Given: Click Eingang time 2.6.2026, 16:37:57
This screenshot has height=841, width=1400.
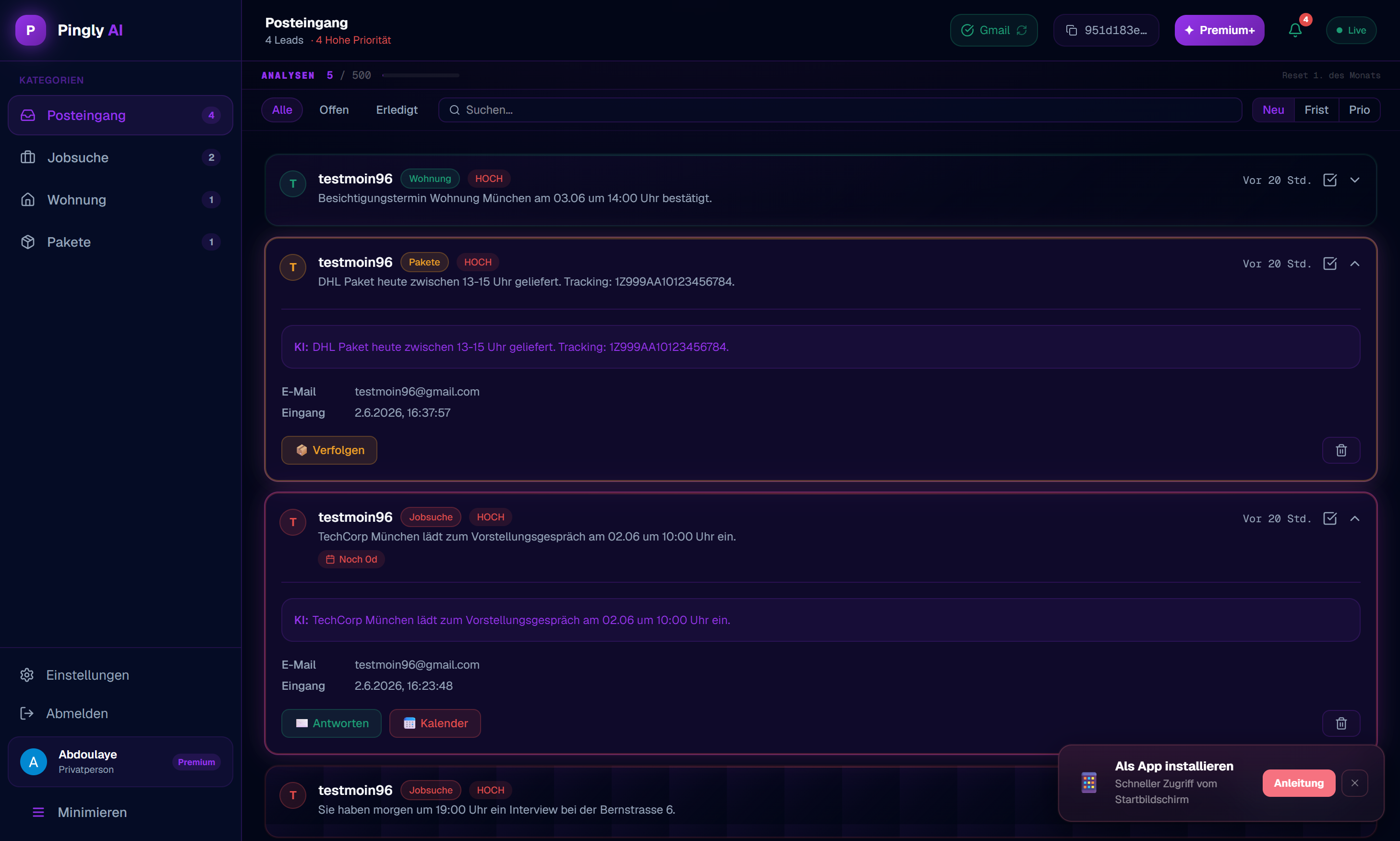Looking at the screenshot, I should (x=402, y=412).
